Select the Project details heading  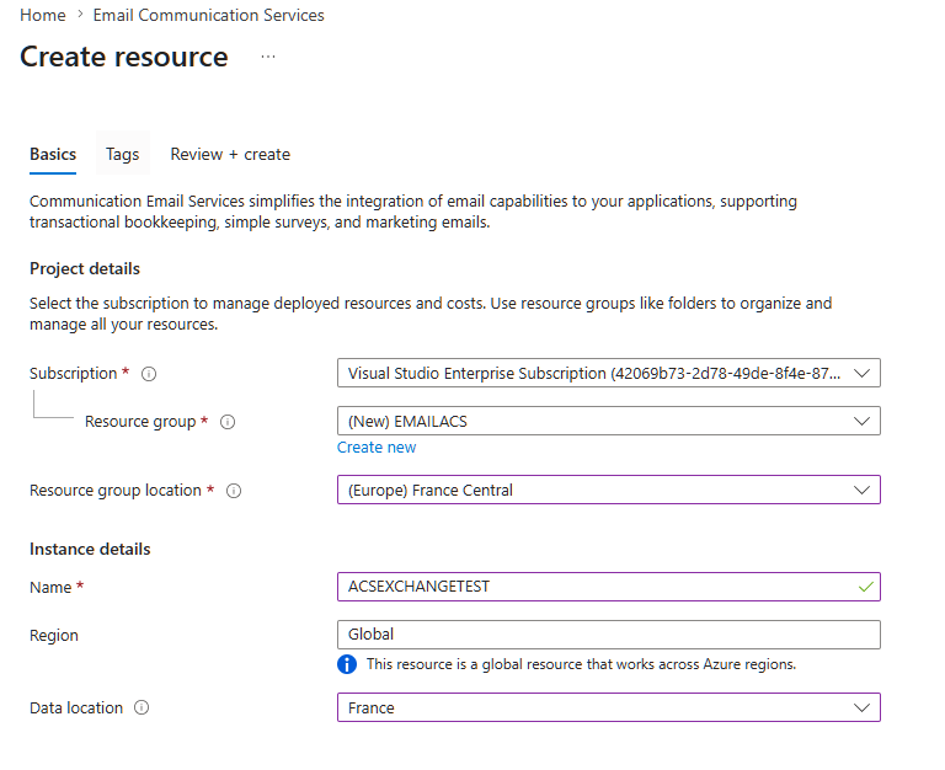[85, 269]
